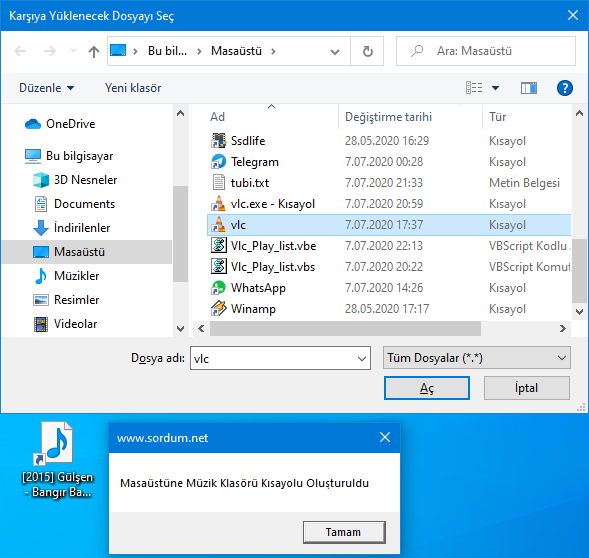Screen dimensions: 589x558
Task: Click the 28.05.2020 17:17 date cell
Action: [x=387, y=309]
